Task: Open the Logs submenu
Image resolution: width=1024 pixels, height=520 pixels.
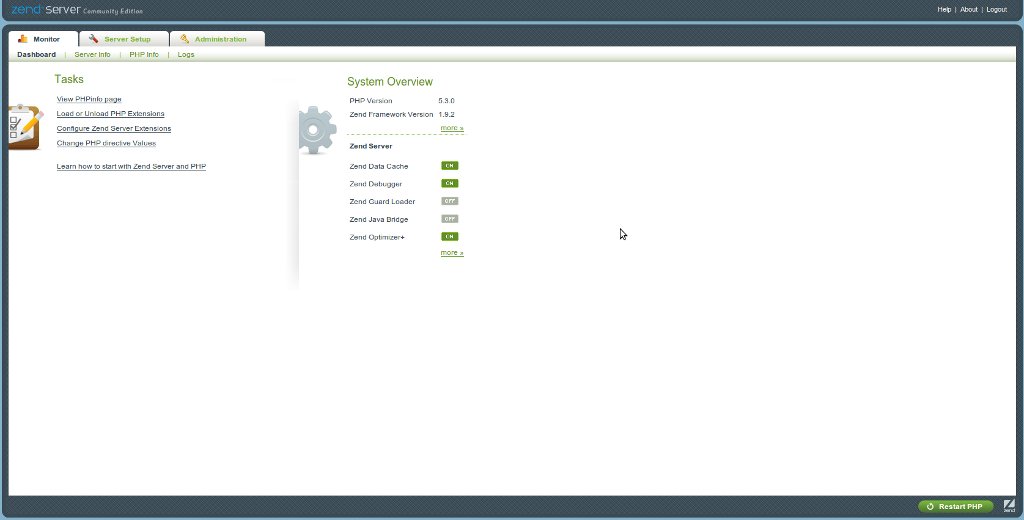Action: point(185,55)
